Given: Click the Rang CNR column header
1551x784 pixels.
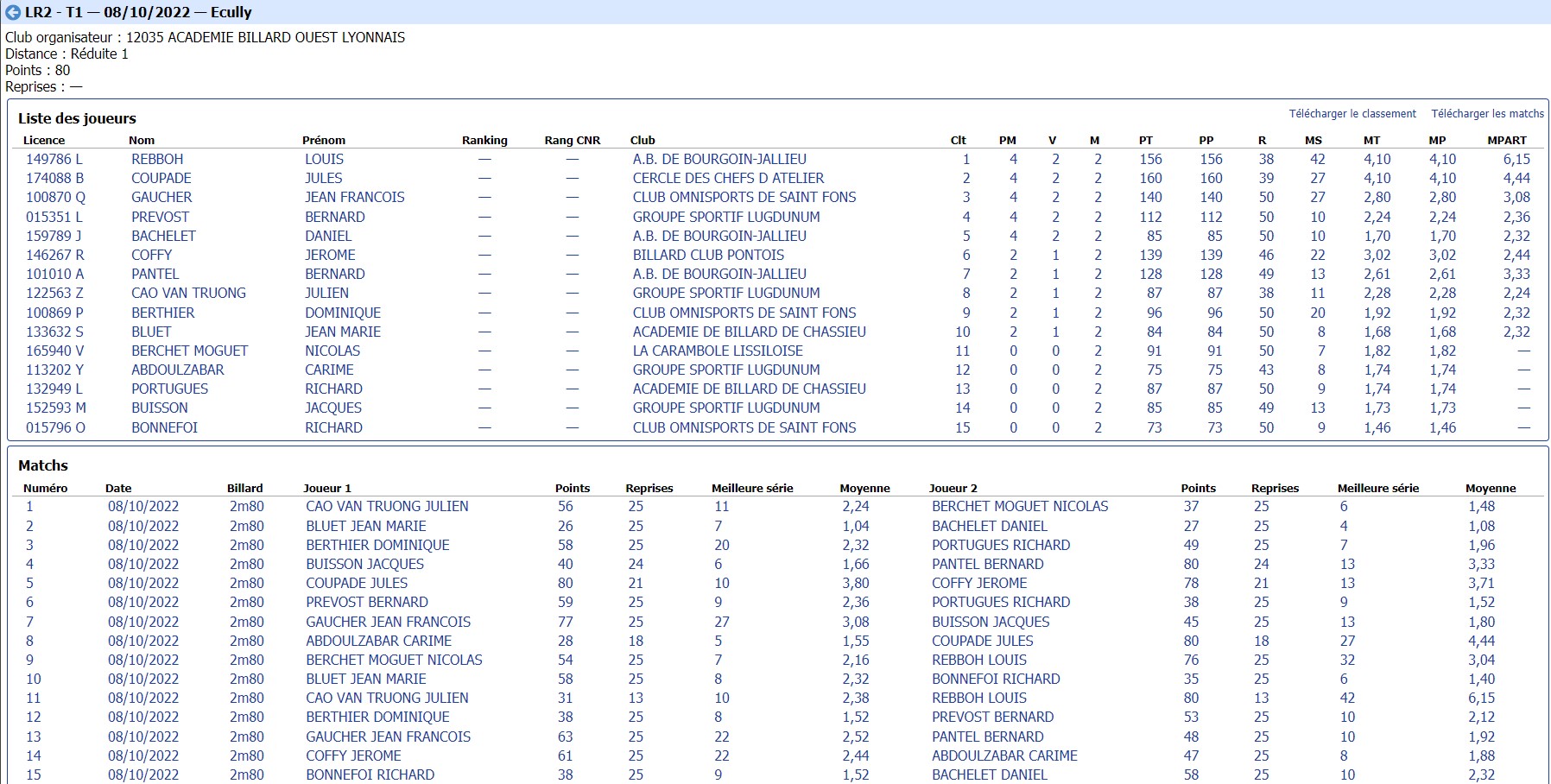Looking at the screenshot, I should (572, 140).
